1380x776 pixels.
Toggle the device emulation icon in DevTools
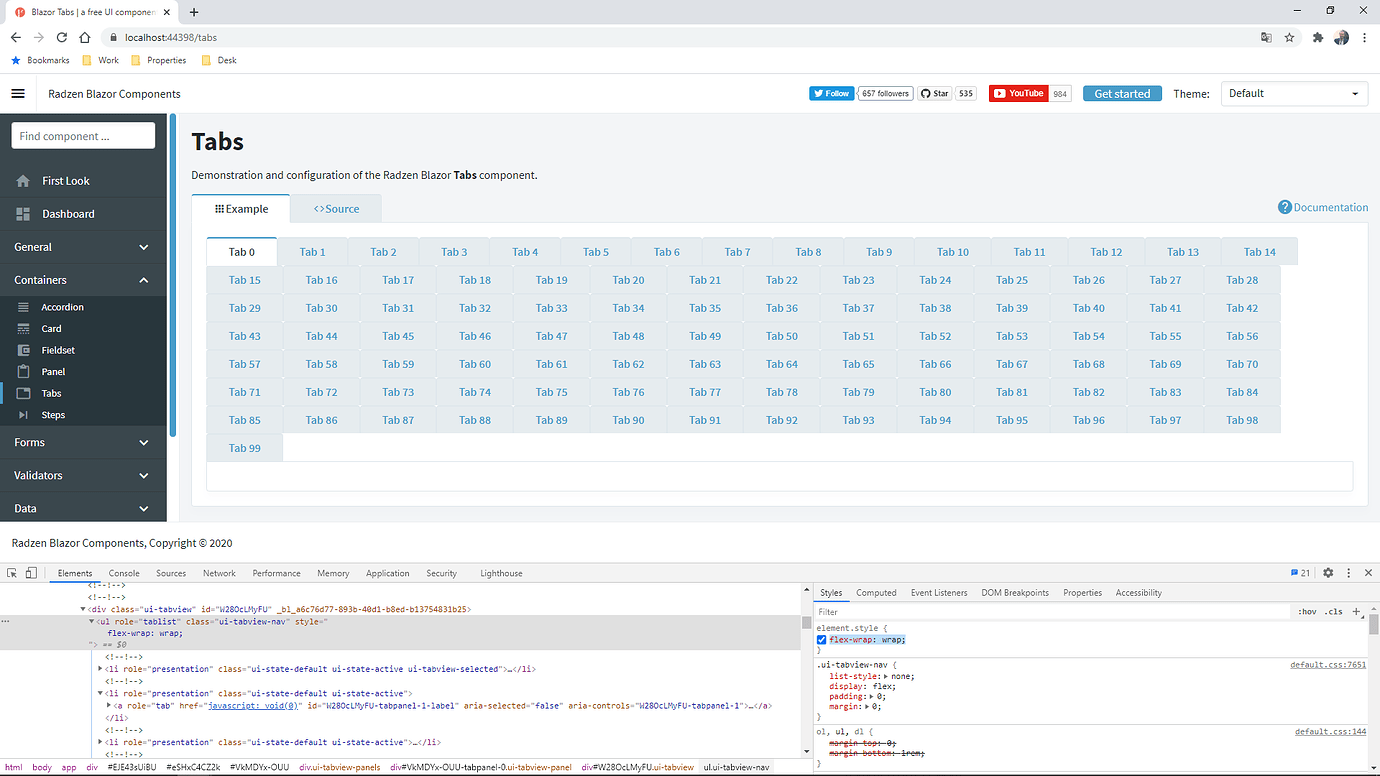click(30, 572)
